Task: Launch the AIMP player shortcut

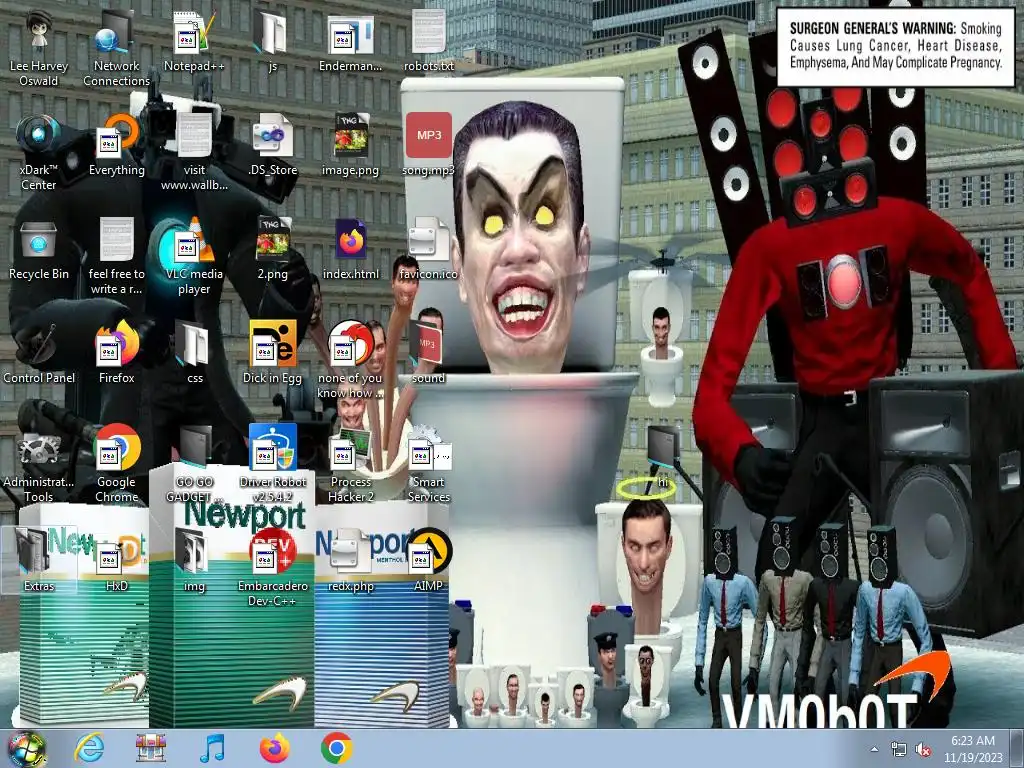Action: [x=428, y=562]
